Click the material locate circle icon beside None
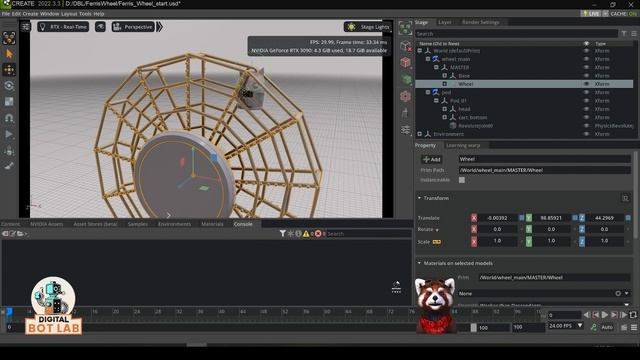The height and width of the screenshot is (360, 640). (x=618, y=293)
